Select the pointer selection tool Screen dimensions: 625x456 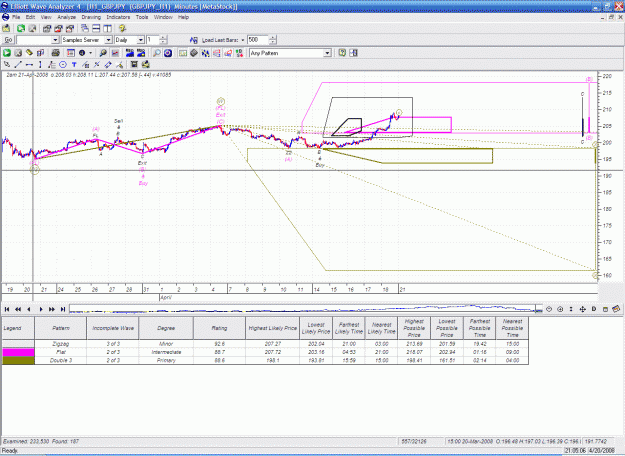pos(7,64)
